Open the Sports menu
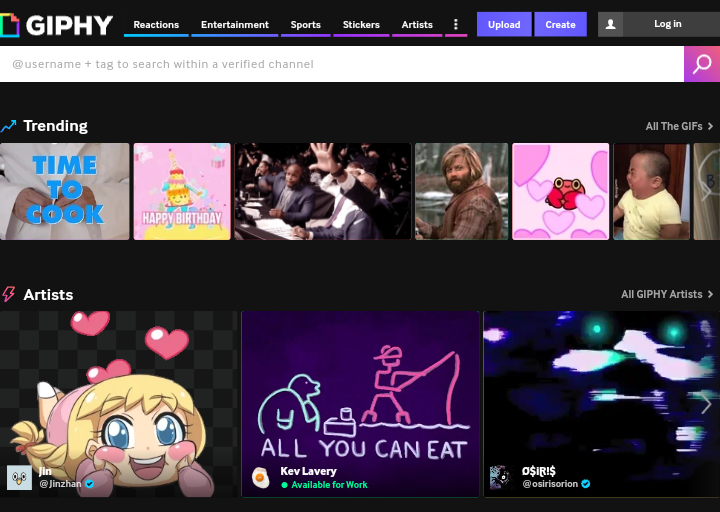The image size is (720, 512). [305, 25]
